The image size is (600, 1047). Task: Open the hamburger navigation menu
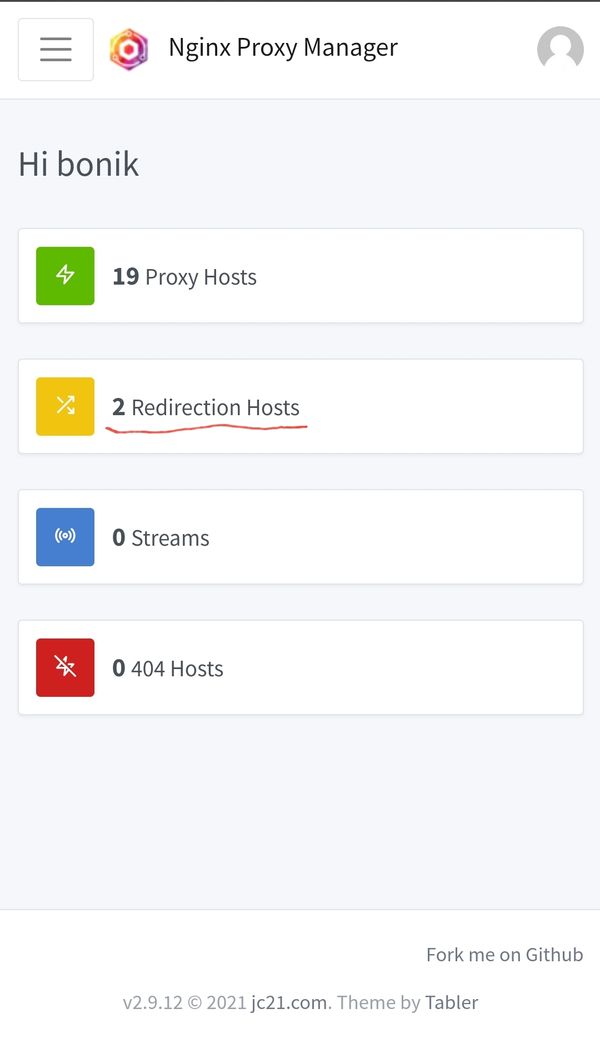point(55,49)
